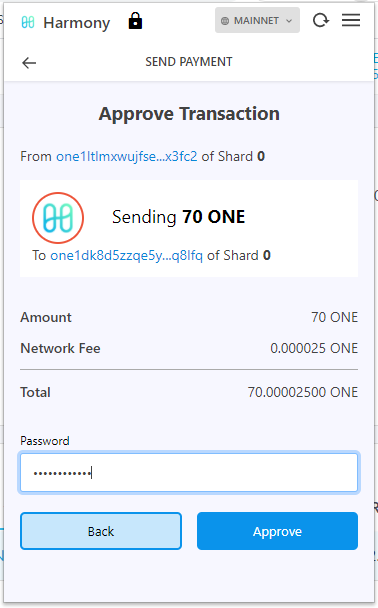
Task: Click the Back button
Action: coord(101,531)
